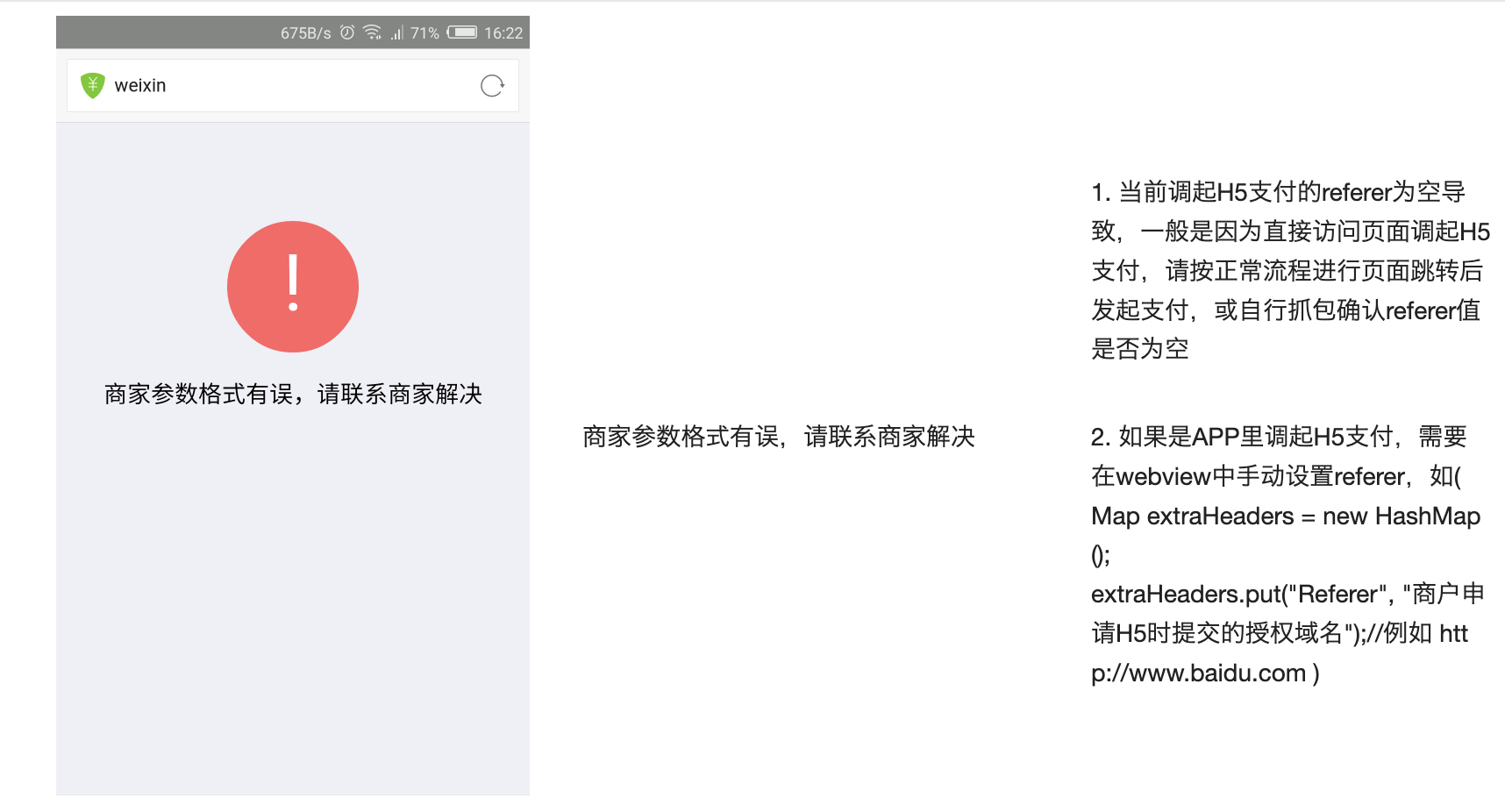The height and width of the screenshot is (812, 1505).
Task: Click the Wi-Fi icon in phone status bar
Action: 373,32
